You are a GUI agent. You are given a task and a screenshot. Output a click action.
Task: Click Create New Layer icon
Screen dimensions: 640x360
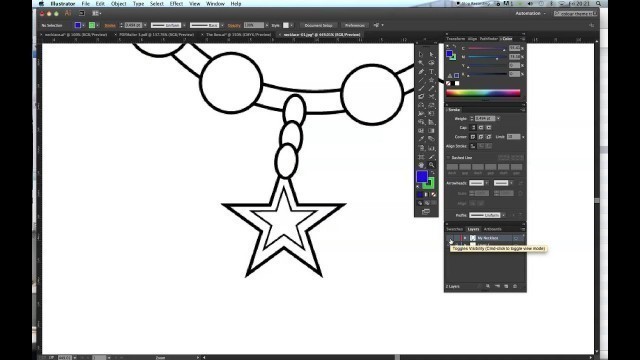click(506, 287)
